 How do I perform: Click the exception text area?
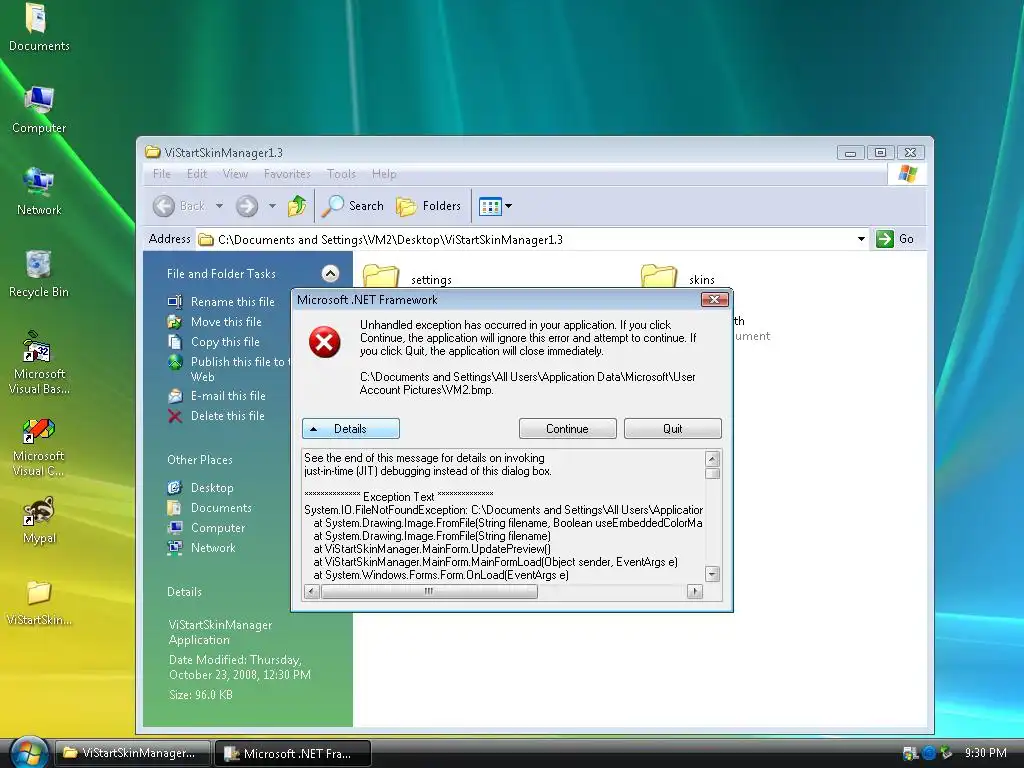pyautogui.click(x=504, y=516)
